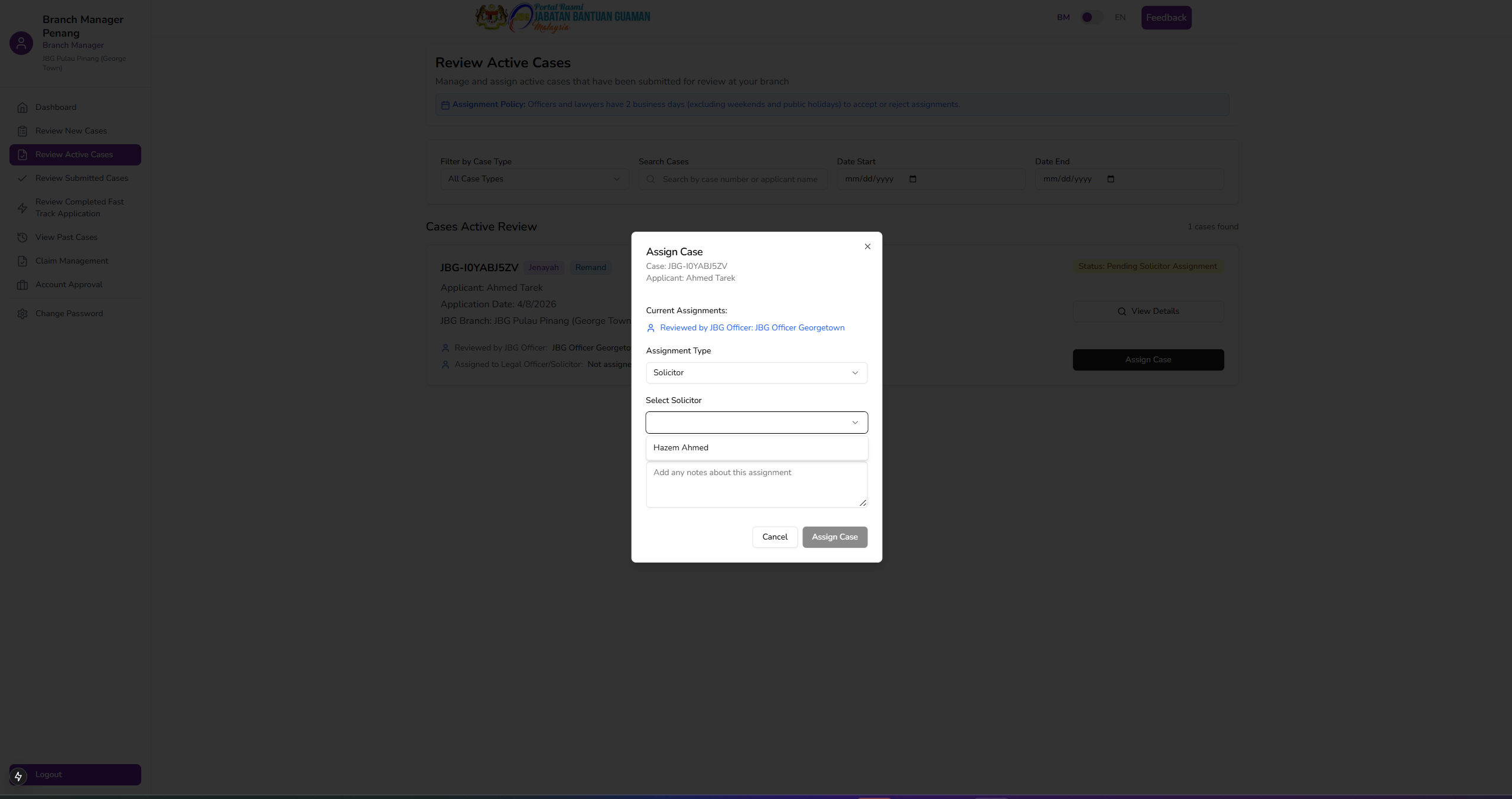The width and height of the screenshot is (1512, 799).
Task: Click the Review New Cases clipboard icon
Action: tap(22, 131)
